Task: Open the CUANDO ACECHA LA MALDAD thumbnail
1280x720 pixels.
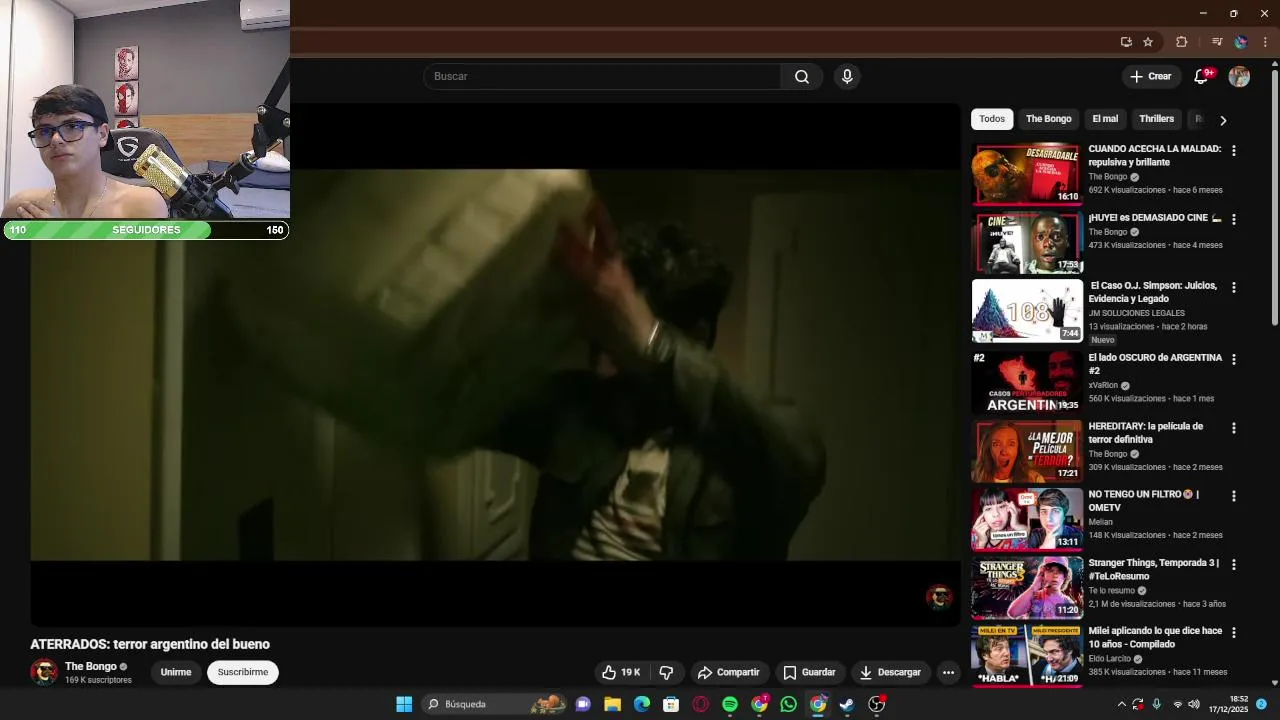Action: coord(1027,174)
